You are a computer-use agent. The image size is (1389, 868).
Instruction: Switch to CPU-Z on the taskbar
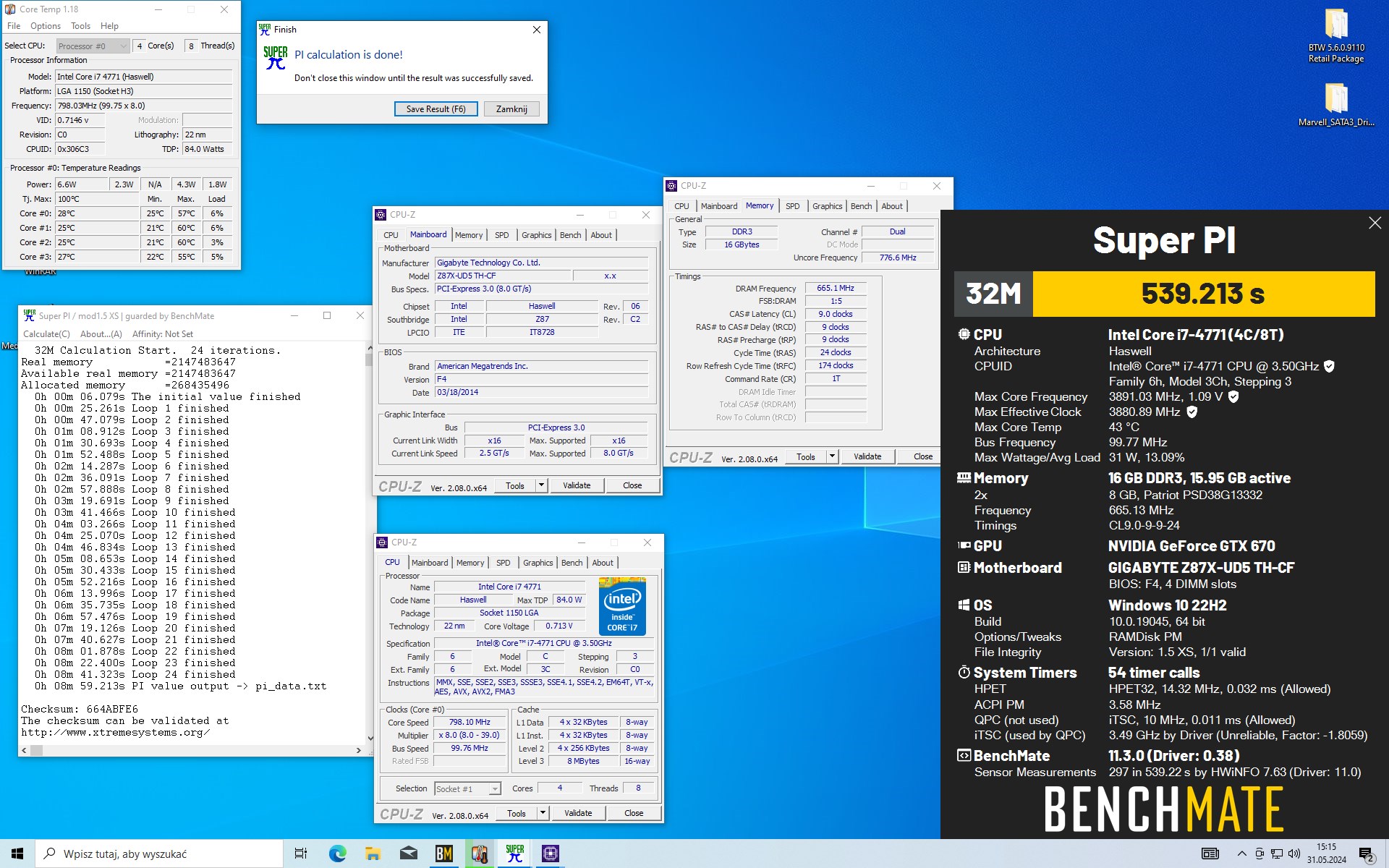coord(550,854)
